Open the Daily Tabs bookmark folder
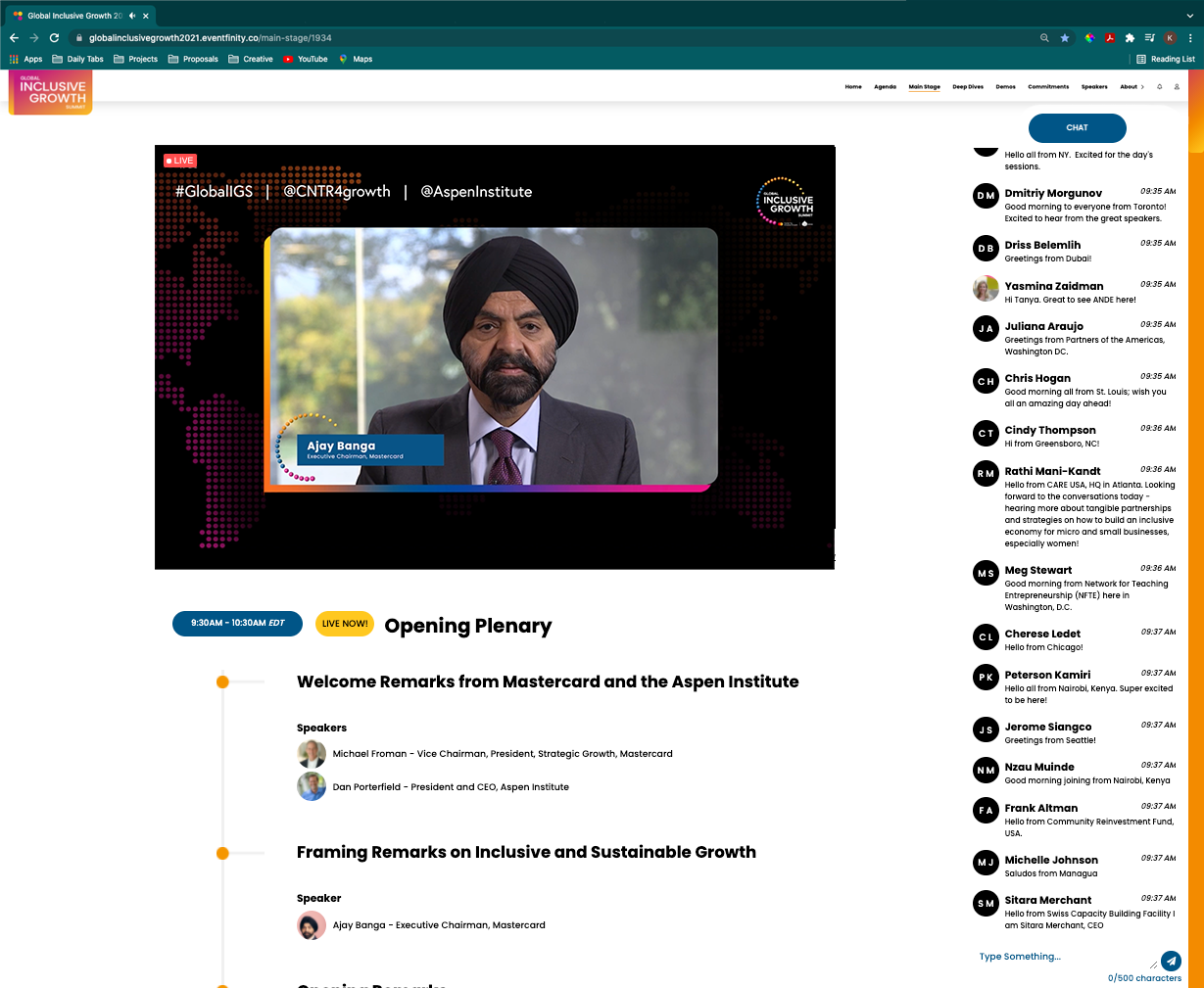1204x988 pixels. (x=77, y=59)
